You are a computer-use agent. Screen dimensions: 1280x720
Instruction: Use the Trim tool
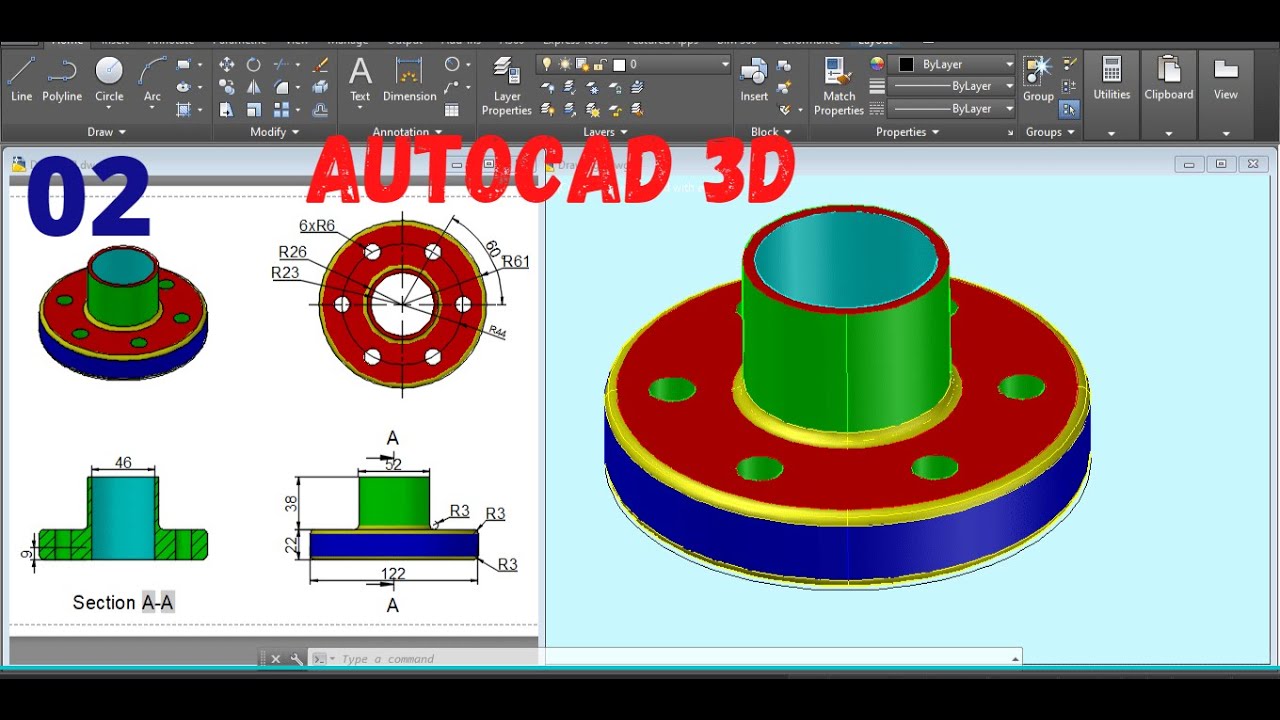(281, 64)
